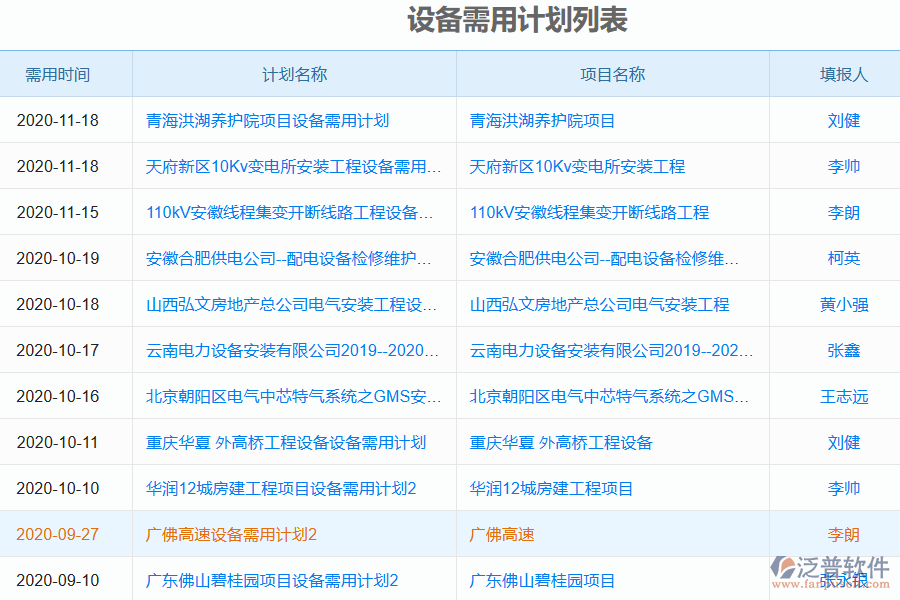Image resolution: width=900 pixels, height=600 pixels.
Task: View 天府新区10Kv变电所安装工程设备需用 plan
Action: pos(290,166)
